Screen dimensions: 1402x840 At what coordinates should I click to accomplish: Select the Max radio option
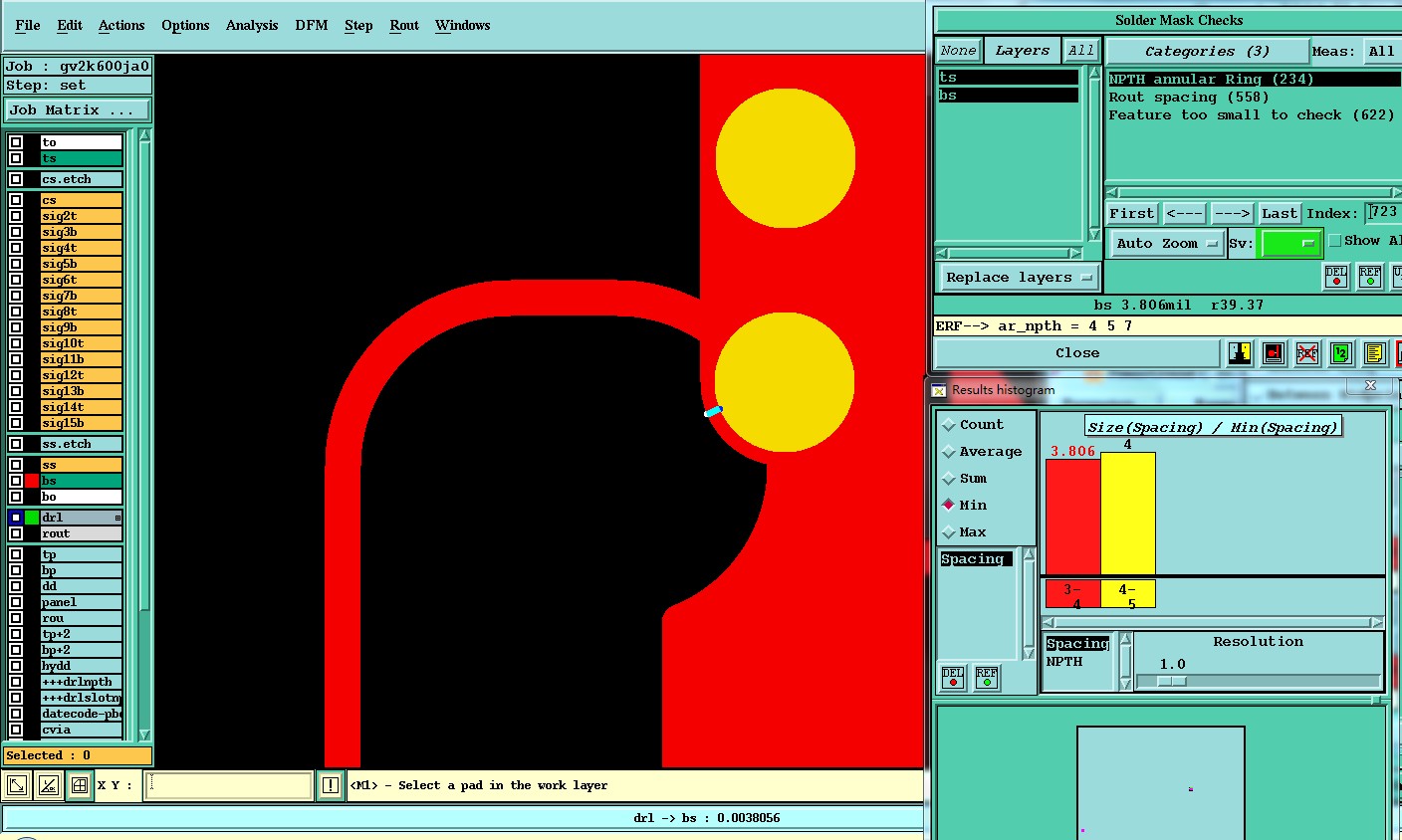pyautogui.click(x=949, y=532)
